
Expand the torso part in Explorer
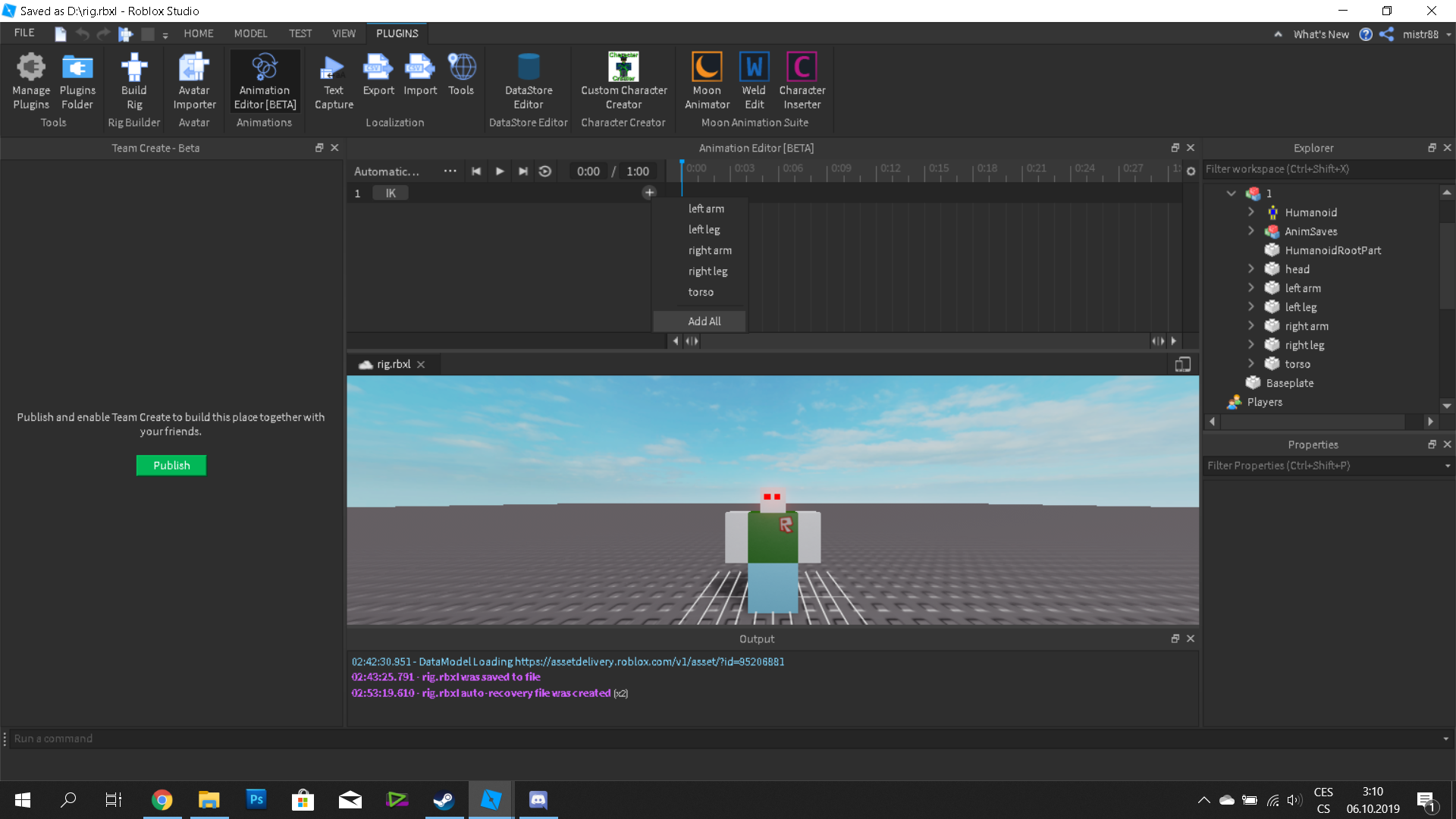tap(1251, 364)
